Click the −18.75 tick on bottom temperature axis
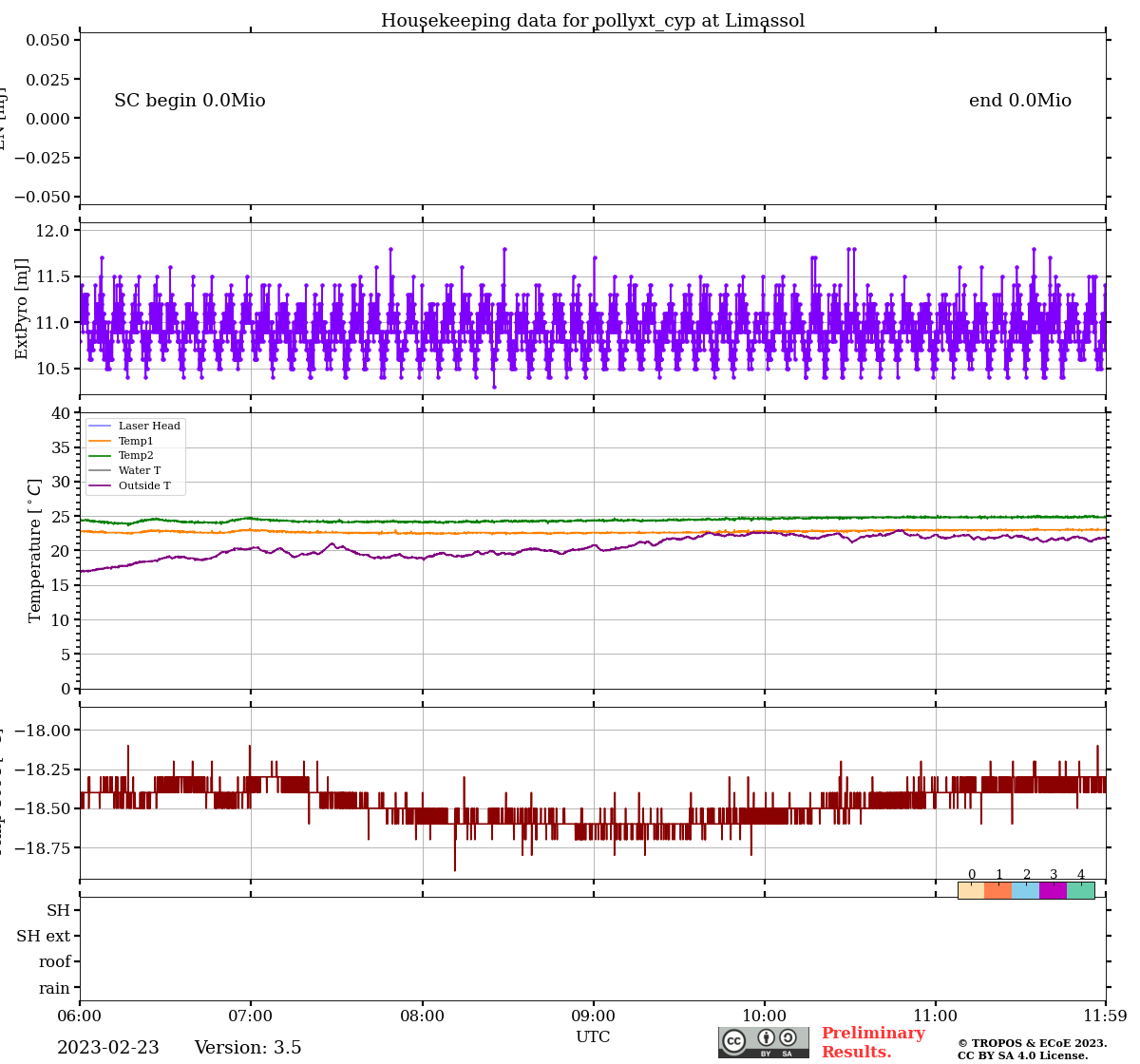The width and height of the screenshot is (1140, 1064). pyautogui.click(x=44, y=847)
